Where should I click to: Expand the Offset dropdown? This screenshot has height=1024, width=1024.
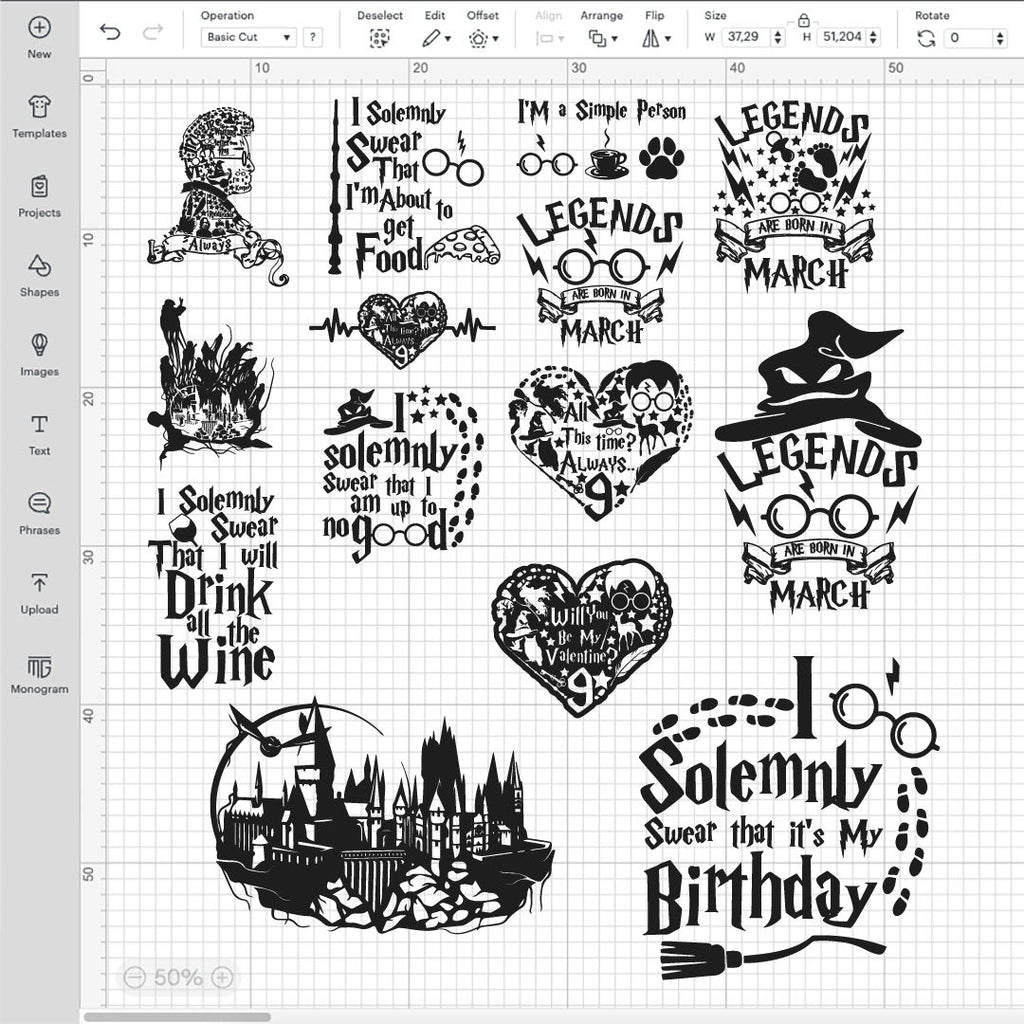[x=482, y=38]
